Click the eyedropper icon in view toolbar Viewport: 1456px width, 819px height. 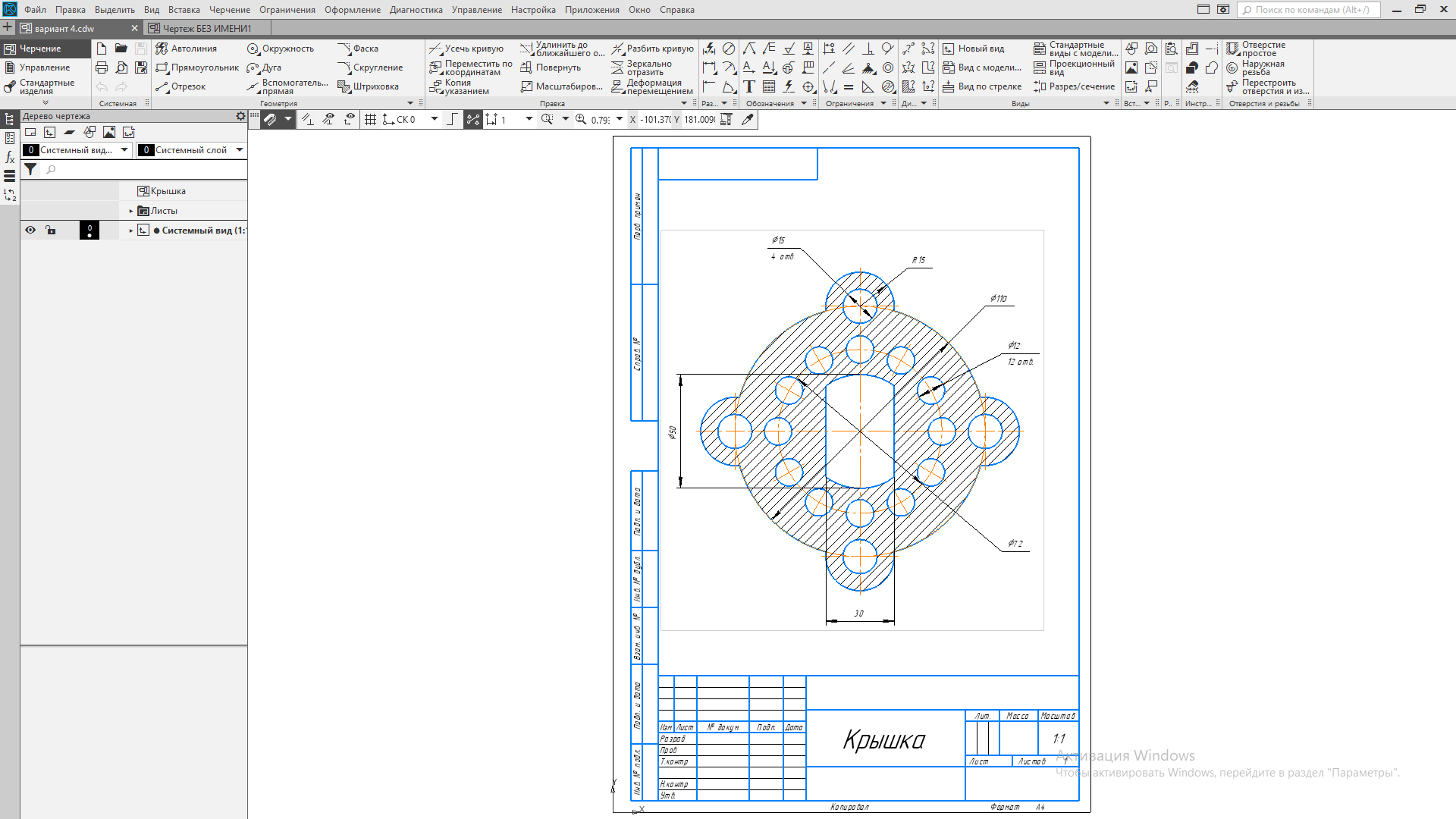[748, 119]
